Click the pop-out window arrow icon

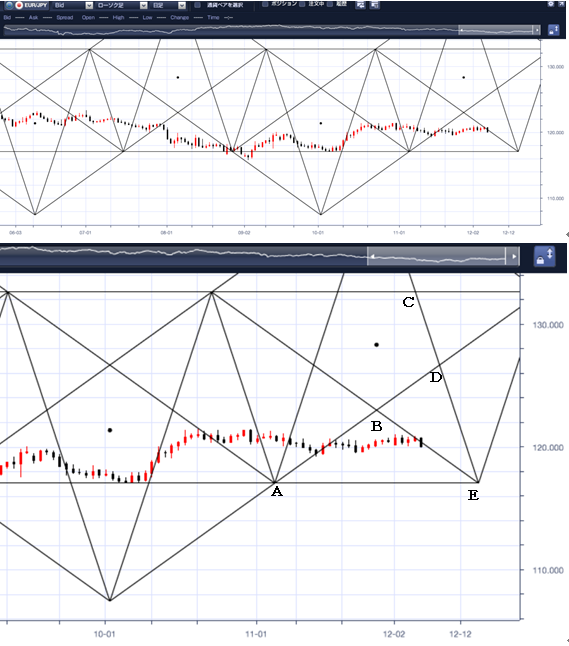pyautogui.click(x=561, y=3)
